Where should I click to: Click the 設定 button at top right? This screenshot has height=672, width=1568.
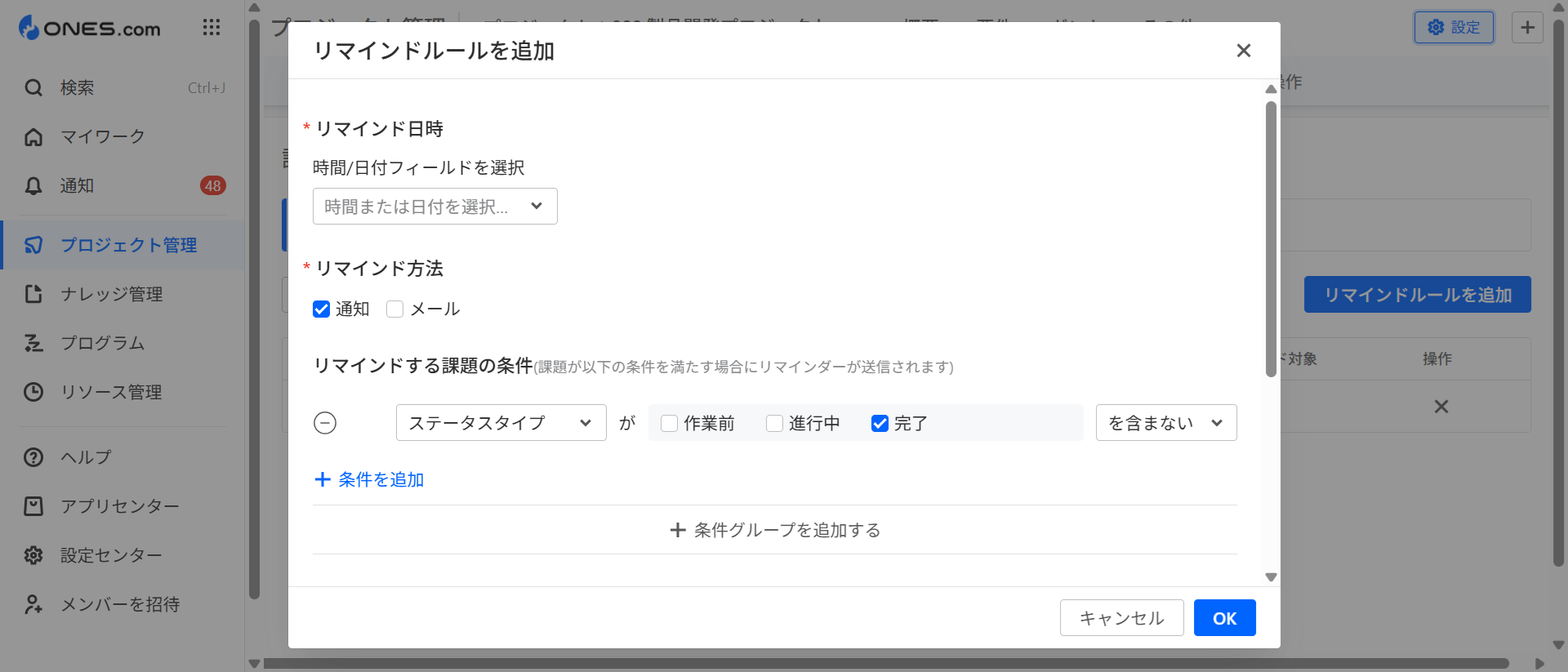[x=1454, y=27]
